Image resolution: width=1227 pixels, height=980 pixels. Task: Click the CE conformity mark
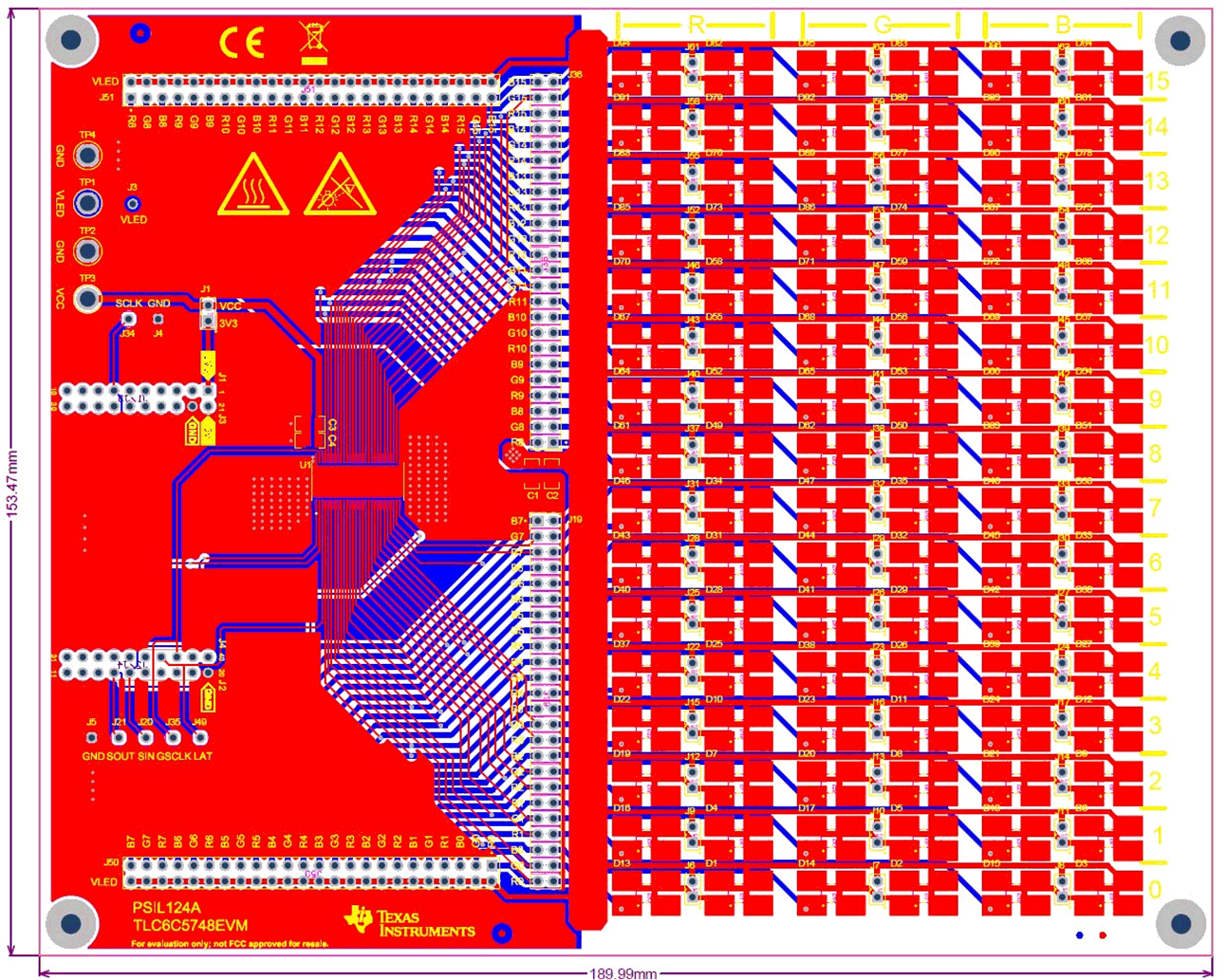(x=242, y=42)
